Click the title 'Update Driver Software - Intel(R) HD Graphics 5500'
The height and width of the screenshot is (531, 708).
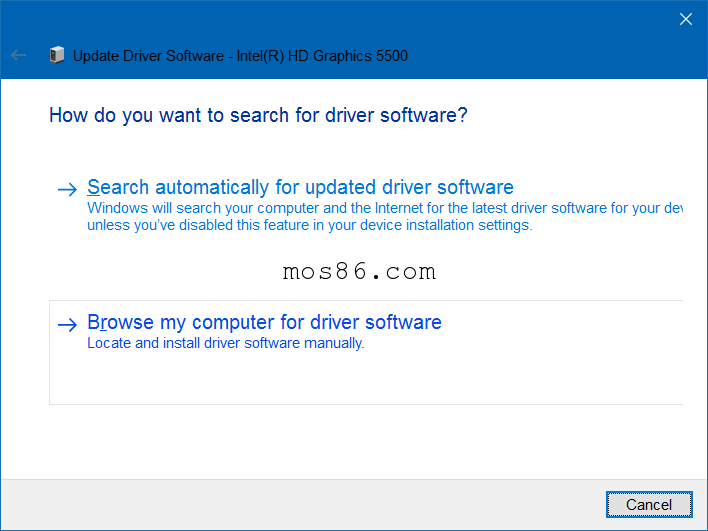[240, 56]
